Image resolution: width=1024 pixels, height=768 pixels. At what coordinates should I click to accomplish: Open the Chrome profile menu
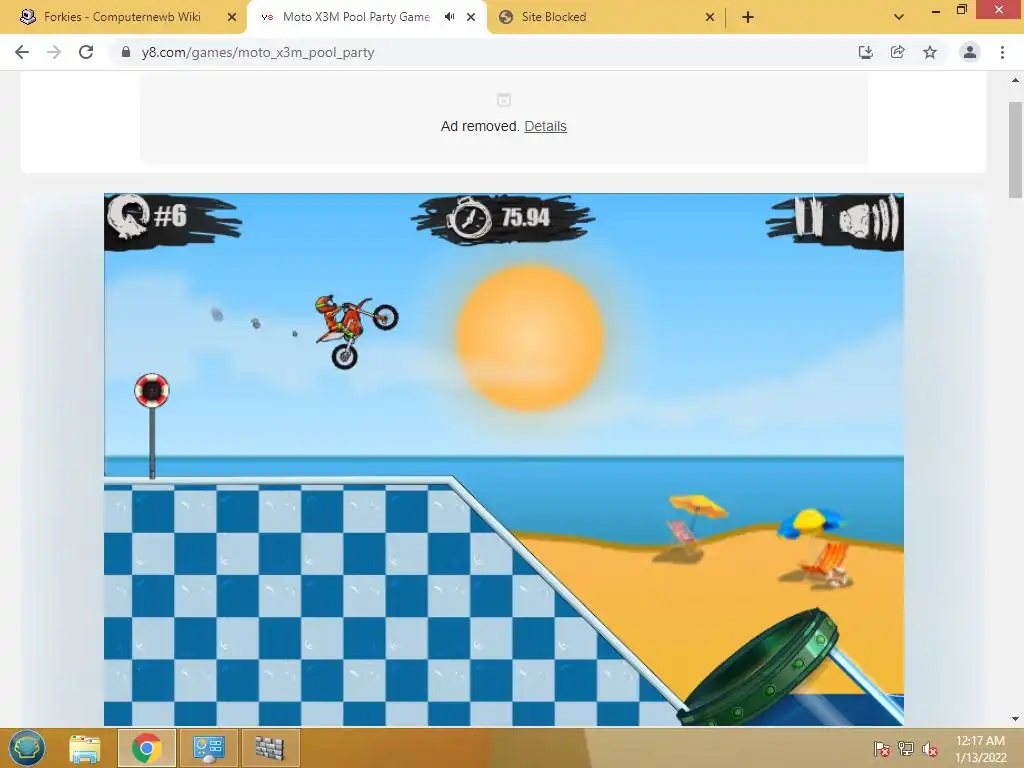click(970, 52)
